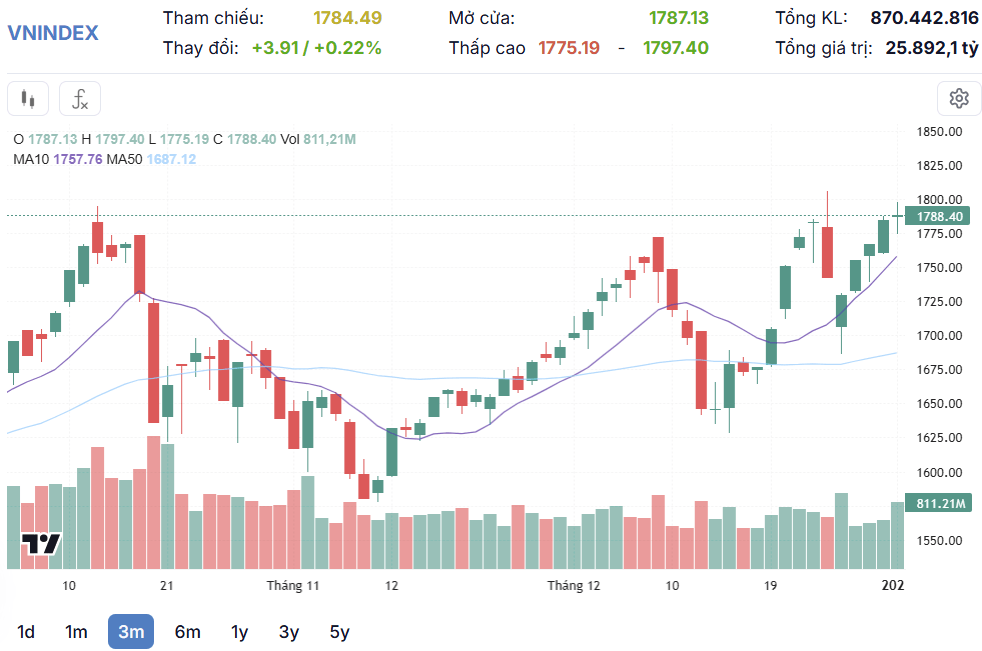The image size is (982, 651).
Task: Click the Tháng 11 date axis marker
Action: pos(293,585)
